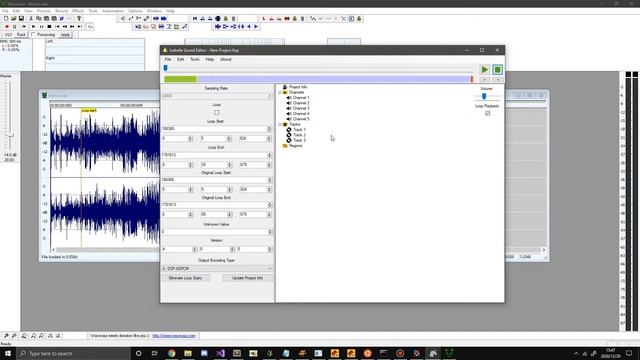Click go-to-end icon in Wavosaur transport
The image size is (640, 360).
tap(80, 27)
